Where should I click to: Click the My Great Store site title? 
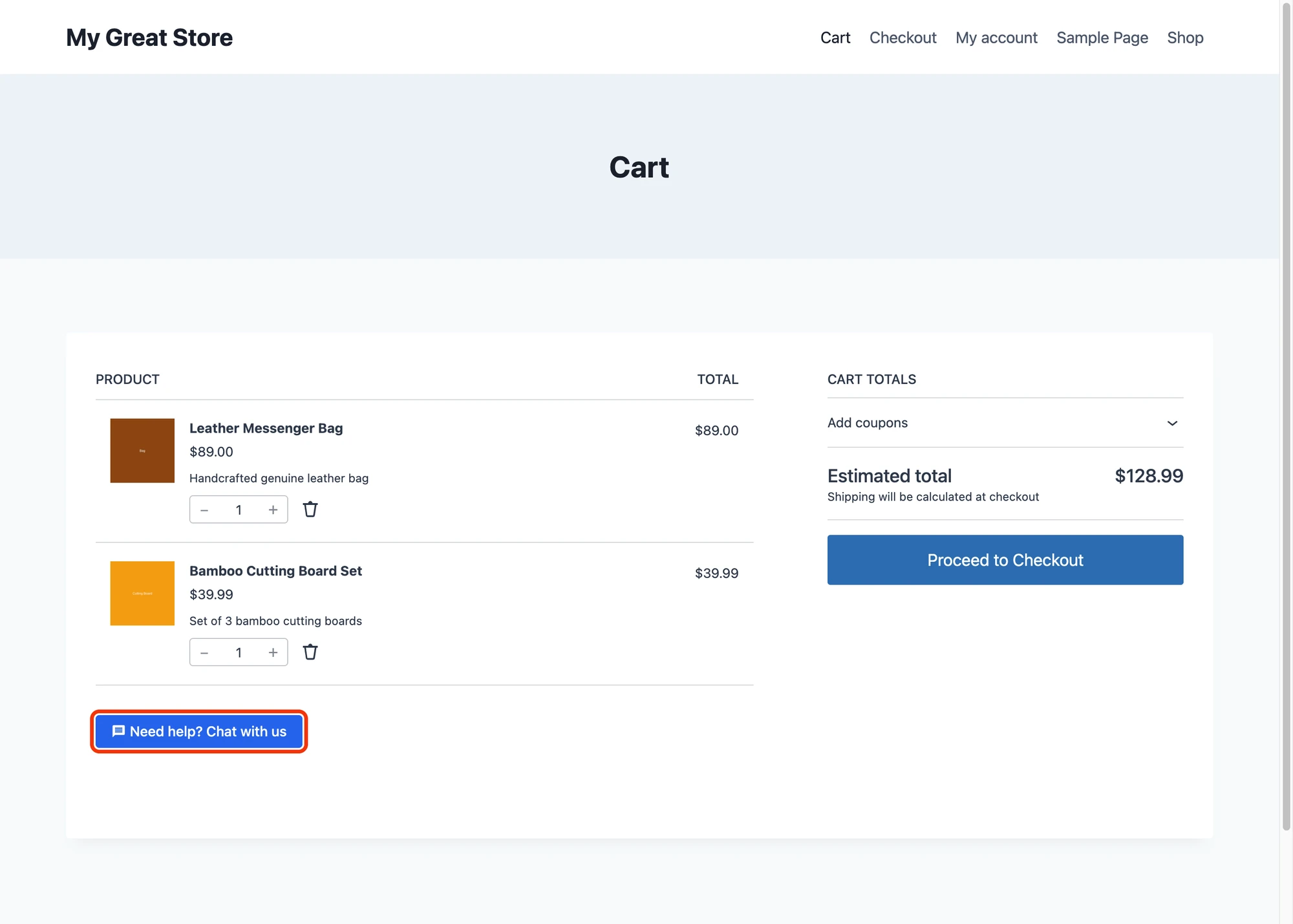pyautogui.click(x=149, y=38)
